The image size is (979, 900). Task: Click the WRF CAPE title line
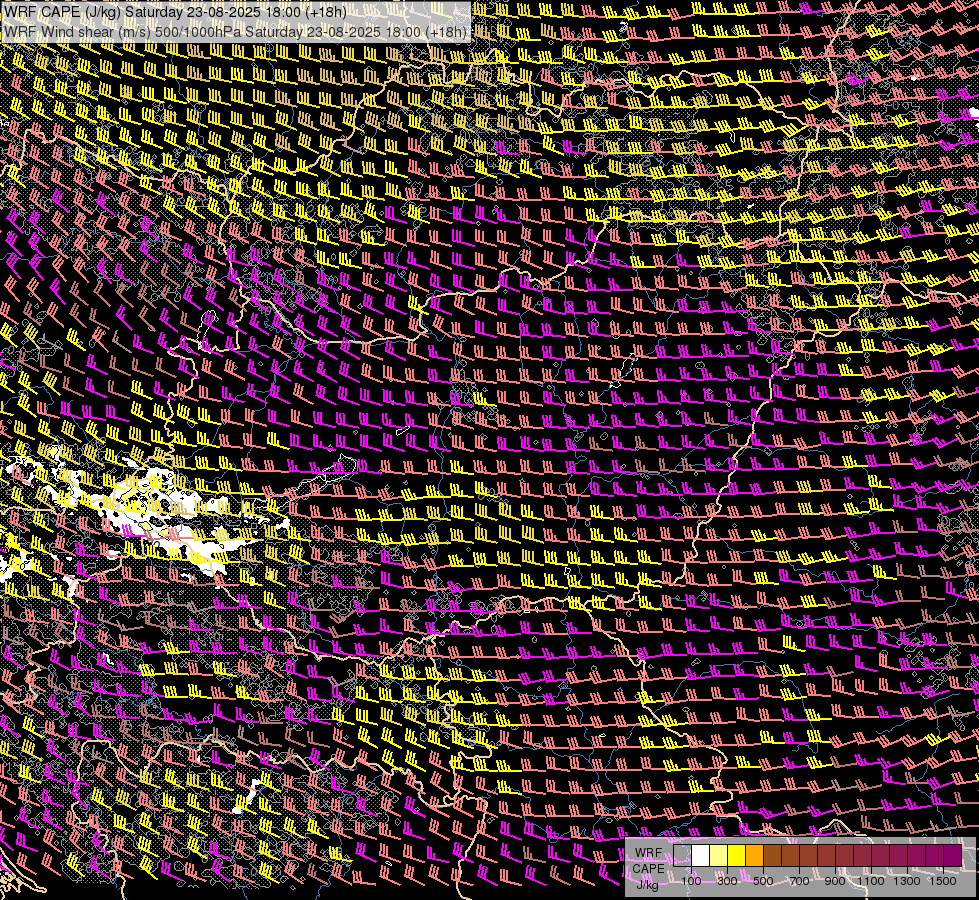click(175, 12)
